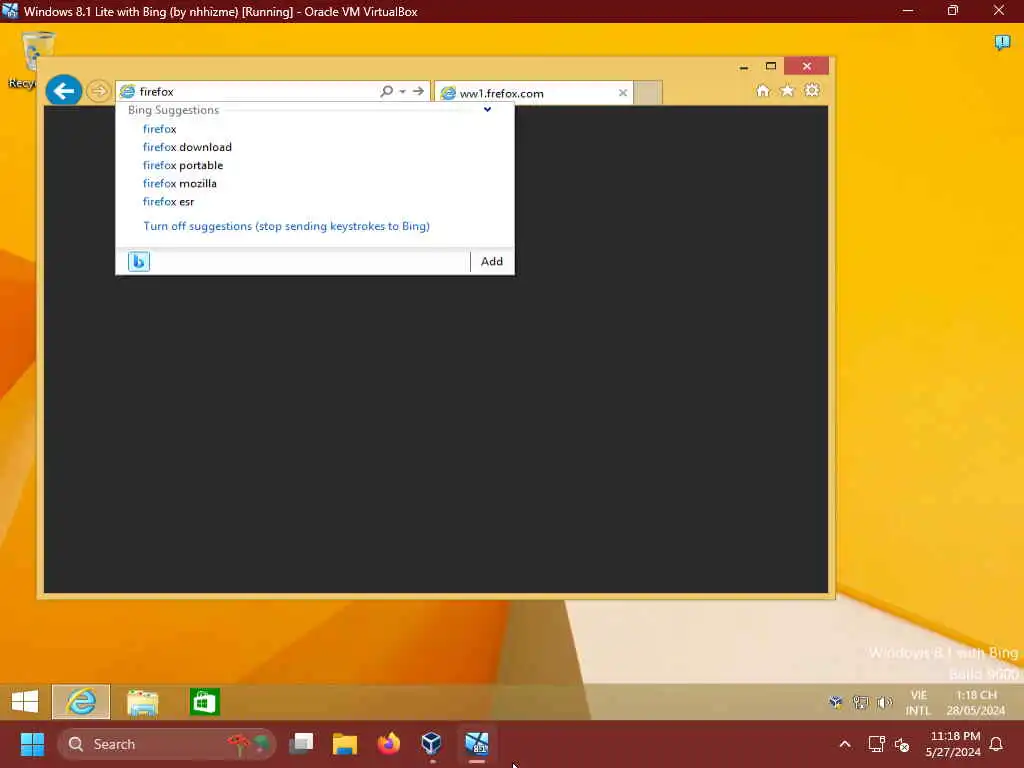Open the Internet Explorer Home page icon
This screenshot has height=768, width=1024.
tap(763, 90)
